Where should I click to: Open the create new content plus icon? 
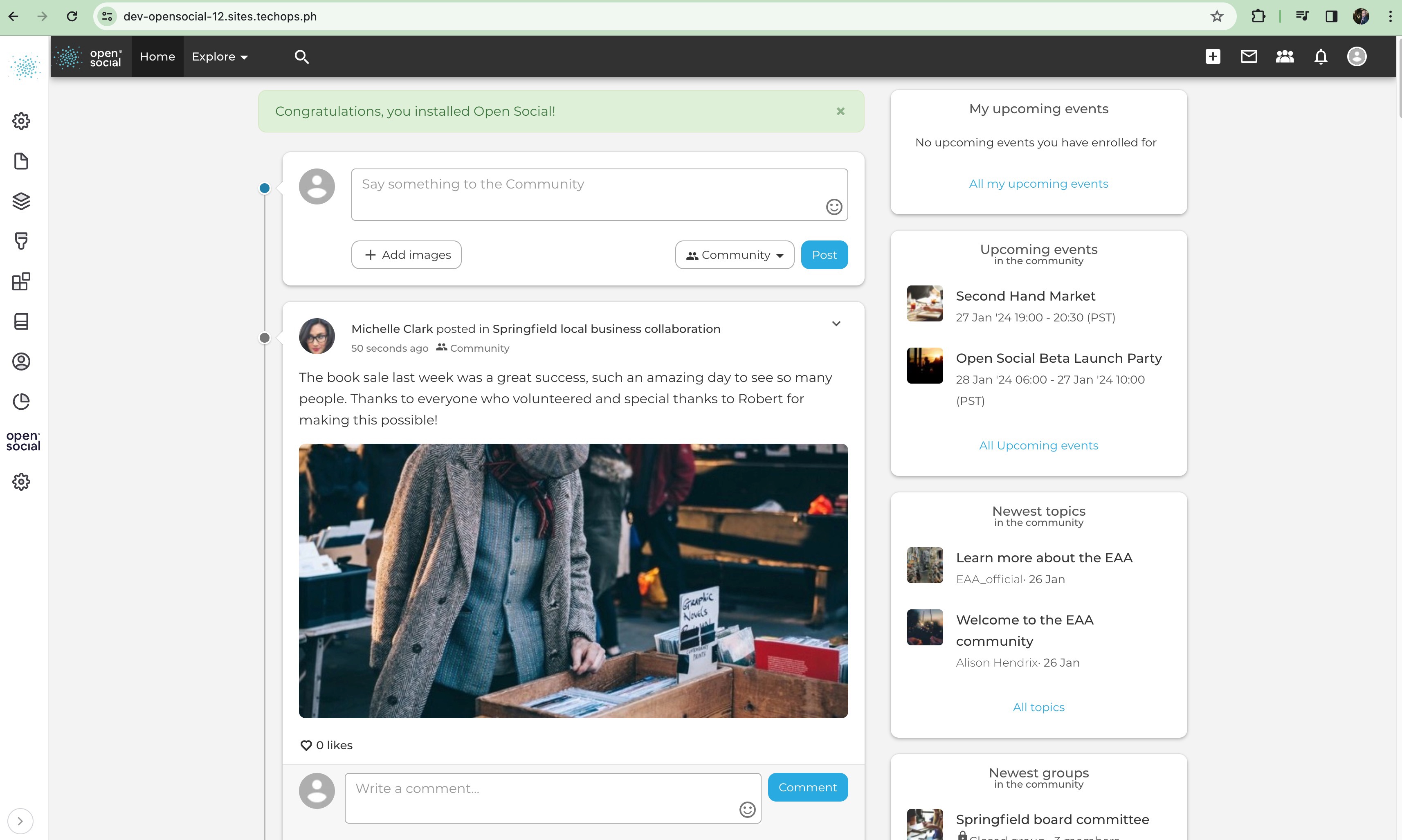click(1212, 56)
